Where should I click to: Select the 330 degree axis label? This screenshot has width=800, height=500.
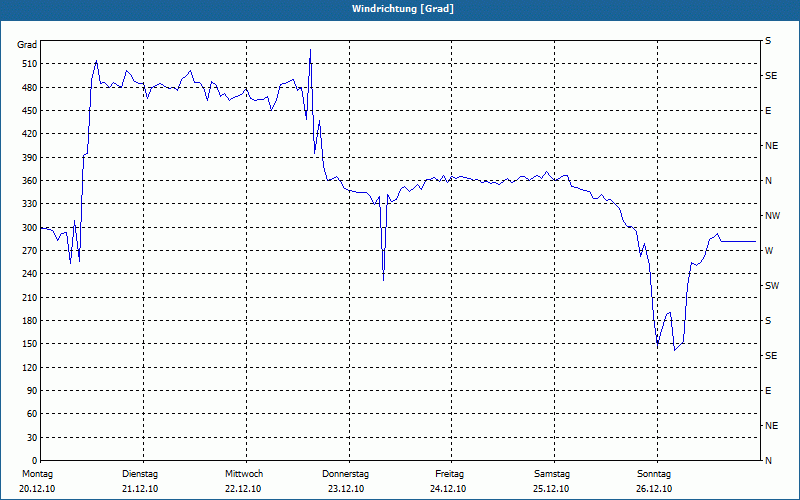coord(29,204)
